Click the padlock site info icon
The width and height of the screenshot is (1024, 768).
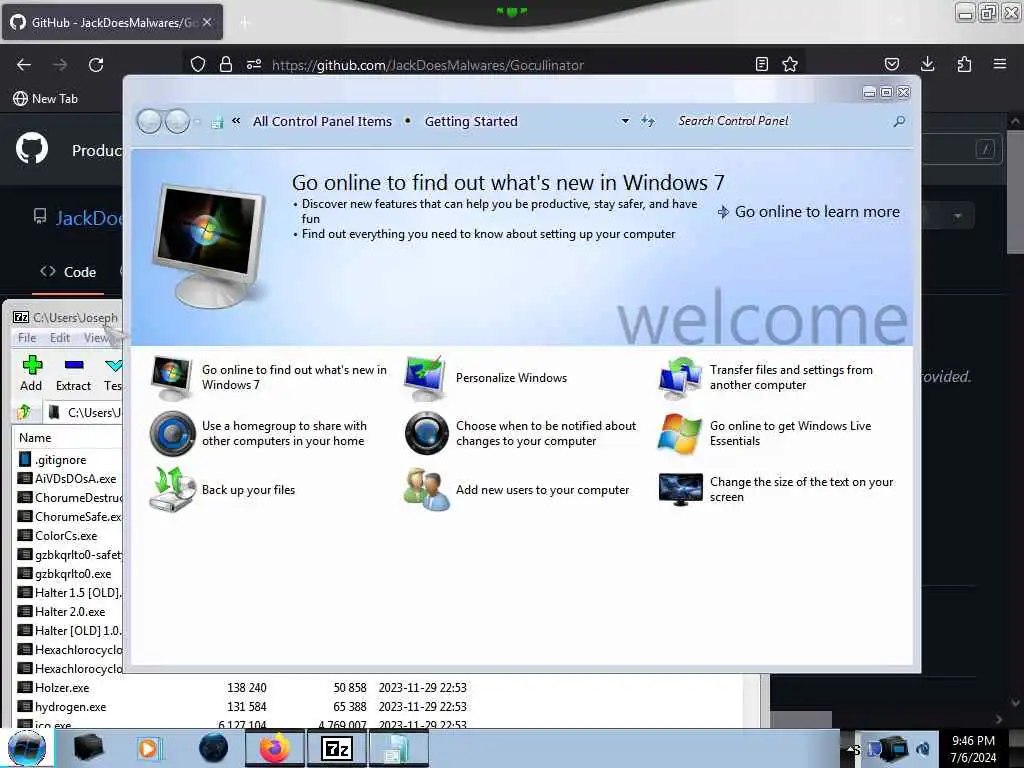click(x=226, y=64)
